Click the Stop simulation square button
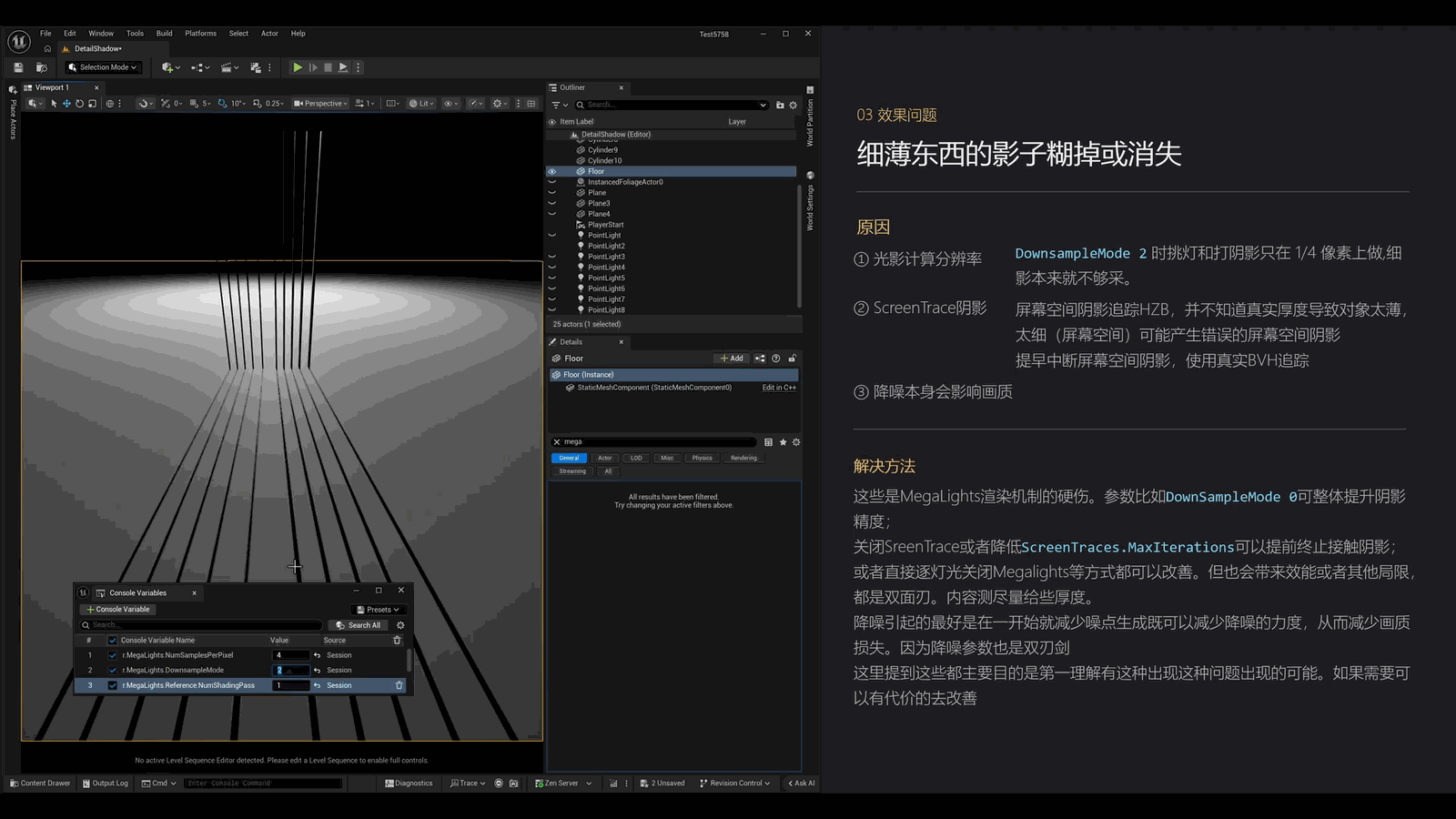The height and width of the screenshot is (819, 1456). click(328, 67)
